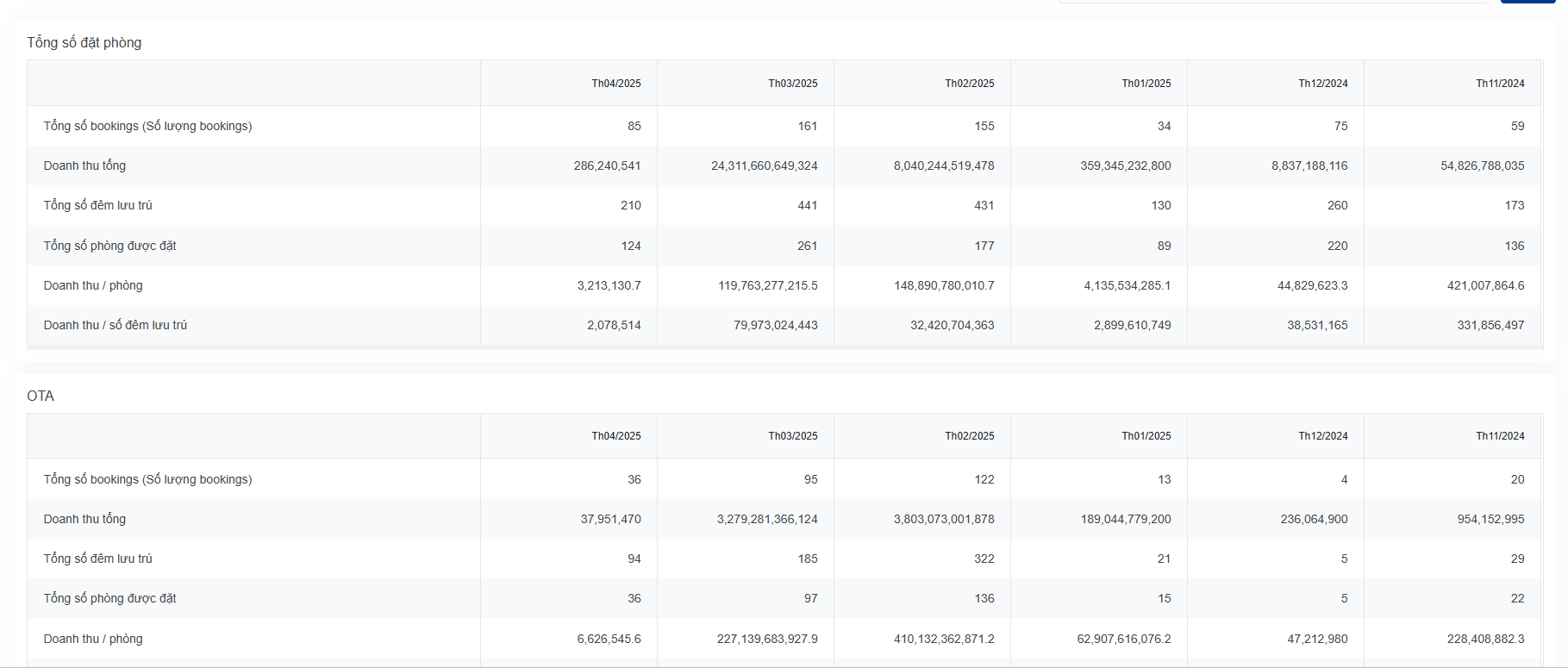The height and width of the screenshot is (668, 1568).
Task: Select Th11/2024 header in Tổng số đặt phòng table
Action: point(1499,84)
